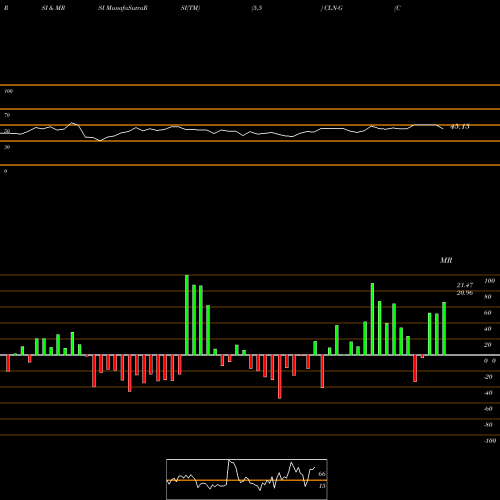
Task: Click the MR right-axis label 60
Action: 488,313
